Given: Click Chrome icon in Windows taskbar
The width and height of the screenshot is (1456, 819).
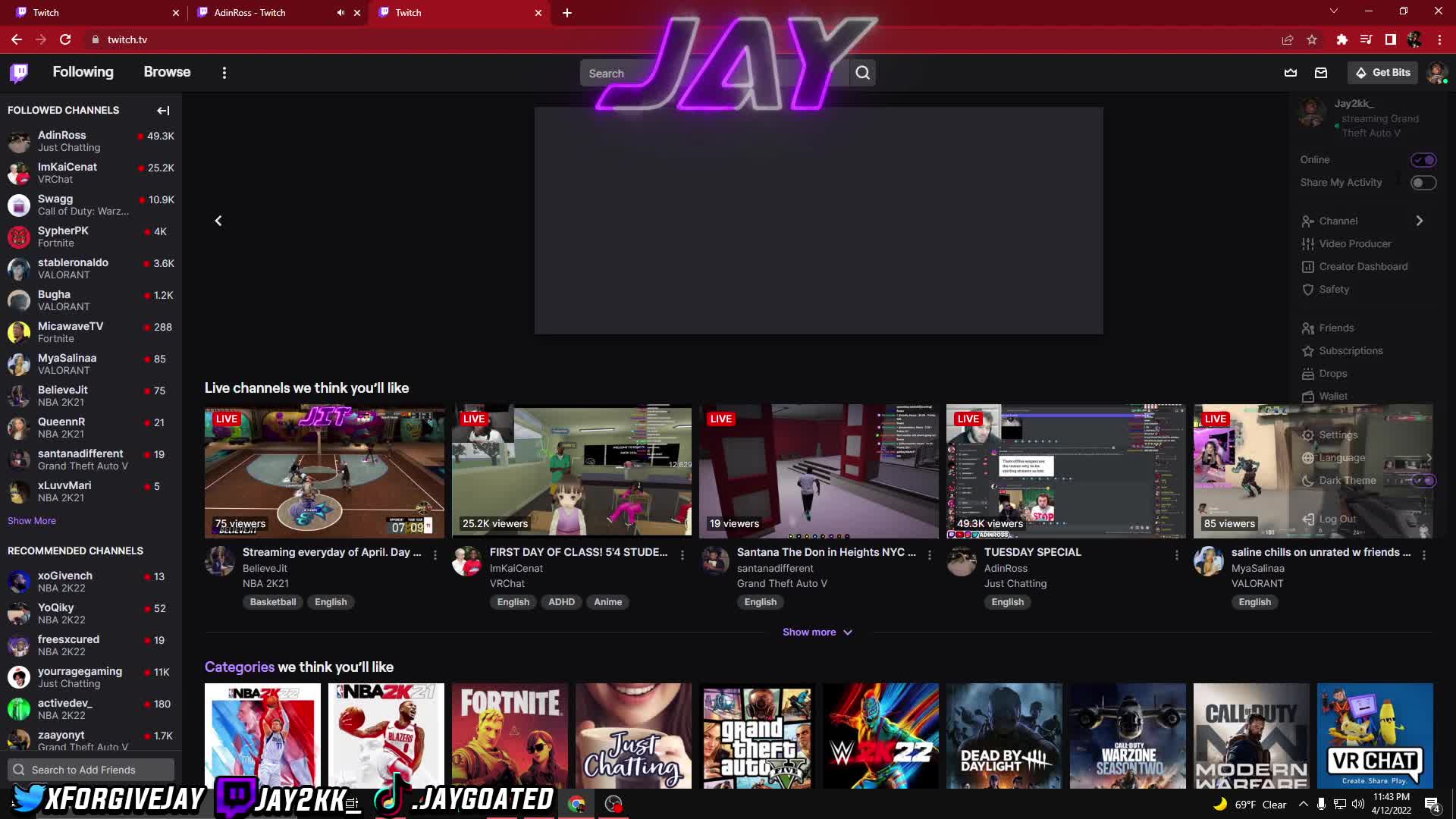Looking at the screenshot, I should pos(576,804).
